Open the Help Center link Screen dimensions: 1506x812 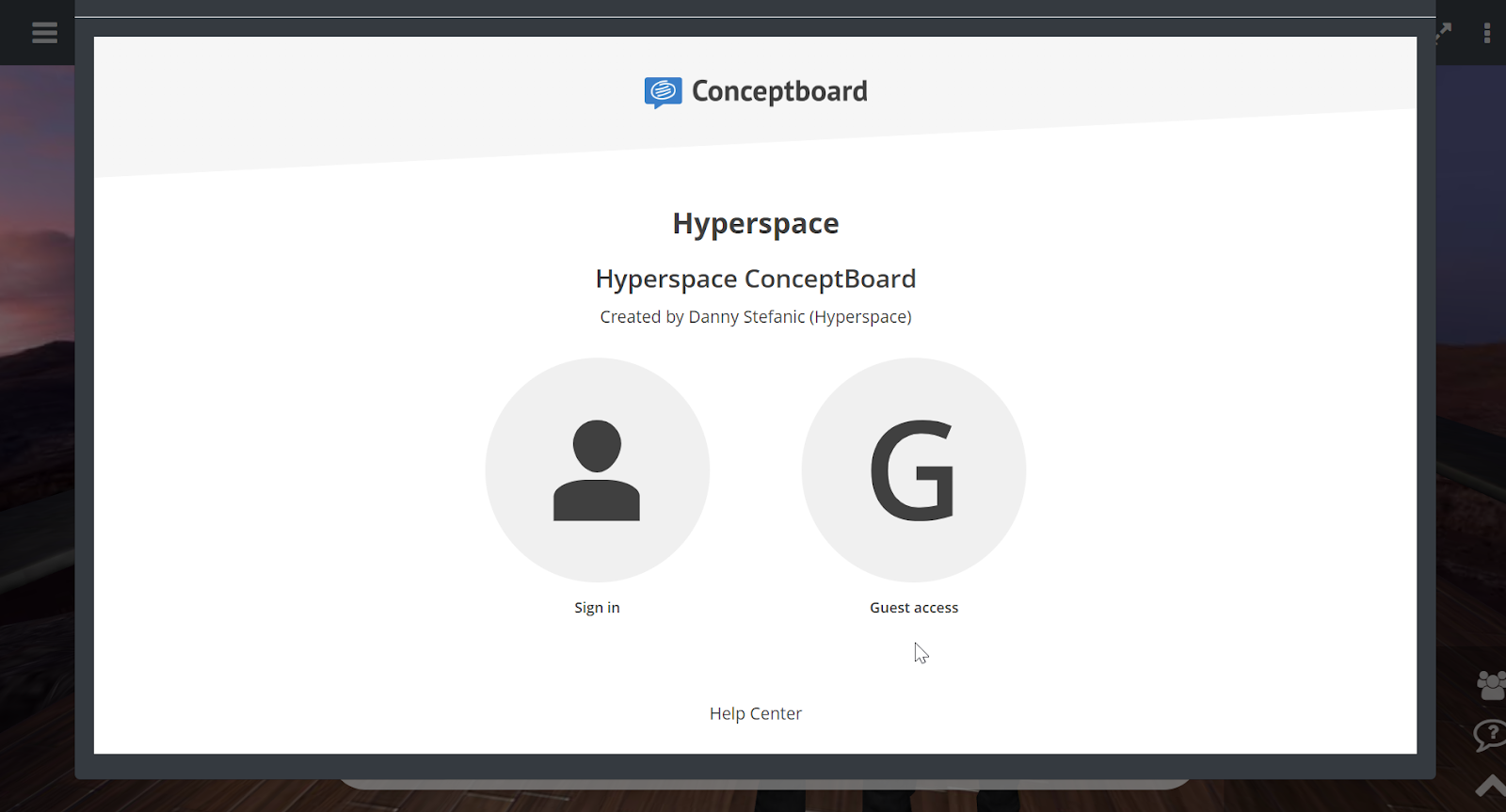(x=756, y=713)
